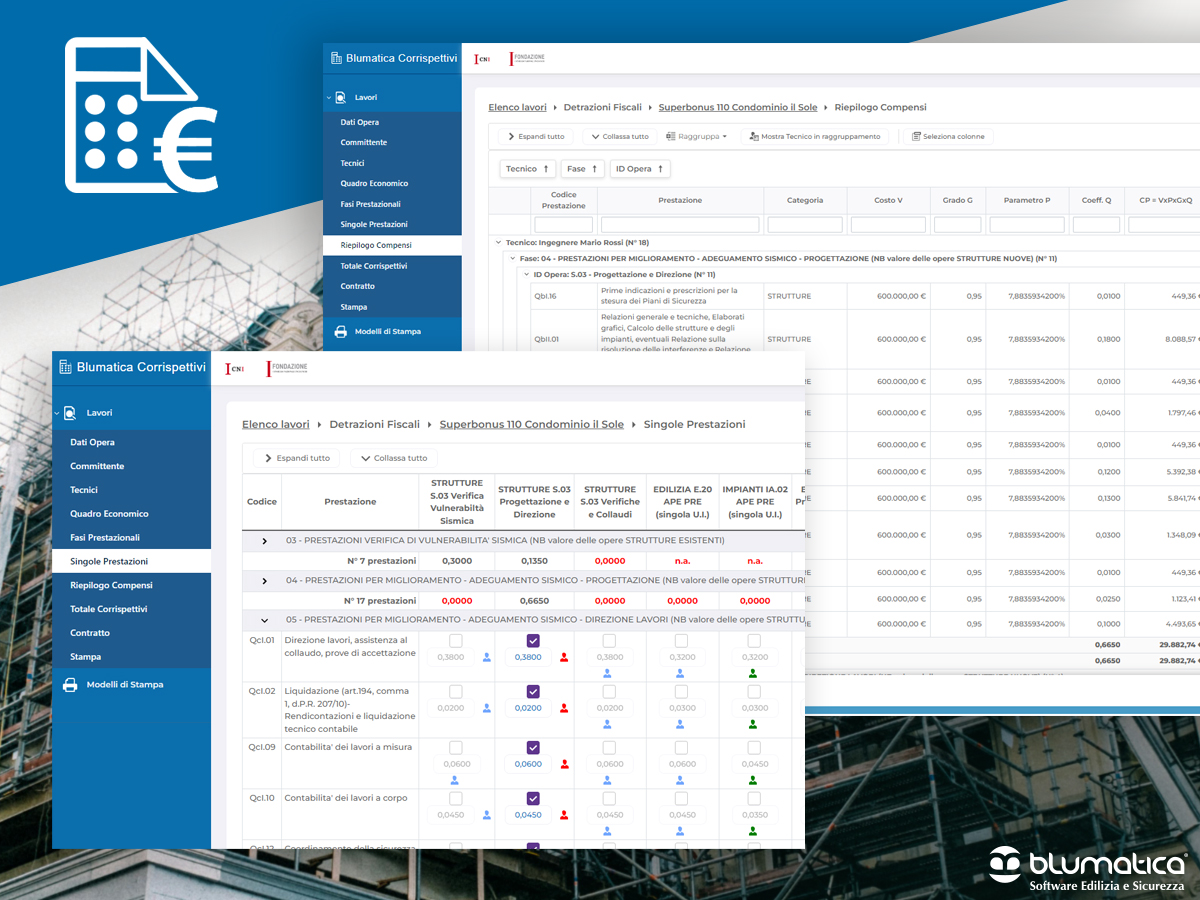Screen dimensions: 1200x900
Task: Click blue person icon beside 0,0200 Verifica Vulnerabilità Qcl.02
Action: 487,708
